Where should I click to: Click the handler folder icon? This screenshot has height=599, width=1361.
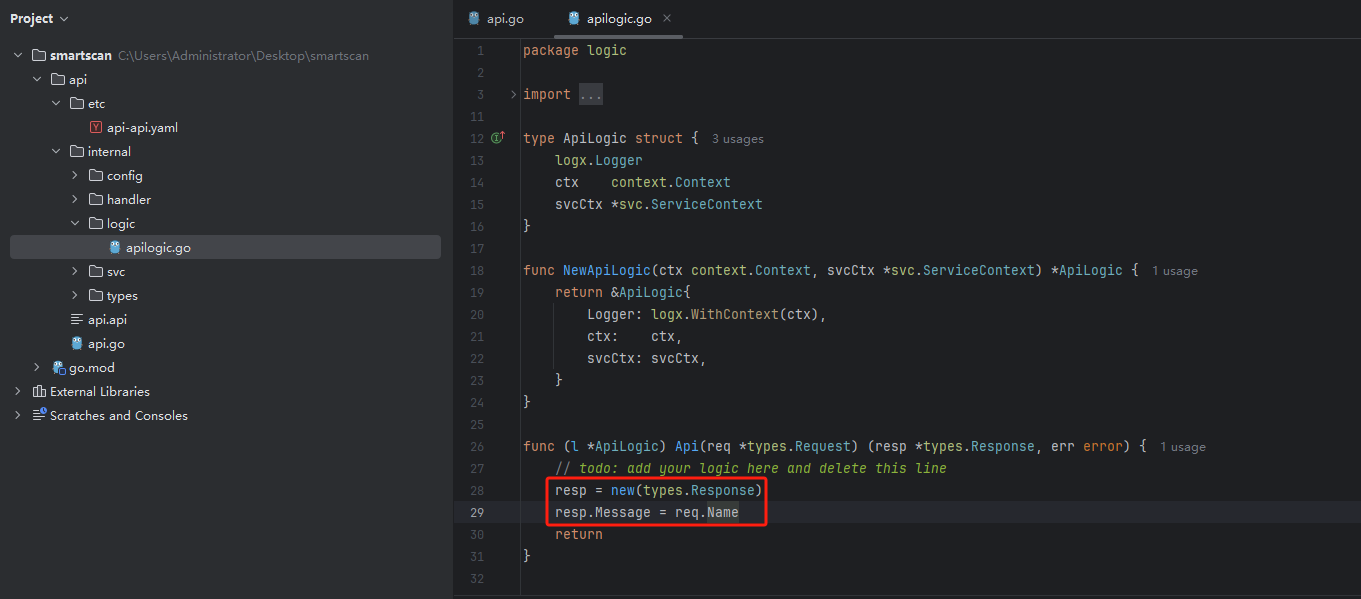pos(96,200)
